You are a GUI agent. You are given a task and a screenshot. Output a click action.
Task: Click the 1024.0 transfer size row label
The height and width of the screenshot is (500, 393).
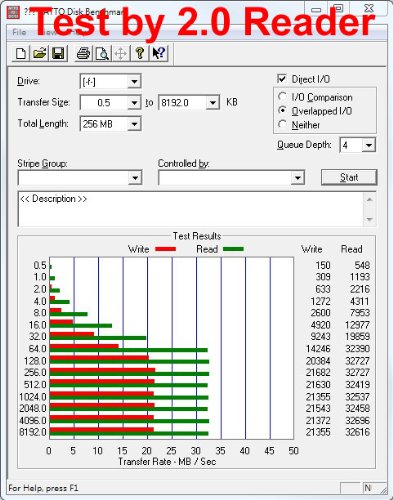tap(33, 397)
